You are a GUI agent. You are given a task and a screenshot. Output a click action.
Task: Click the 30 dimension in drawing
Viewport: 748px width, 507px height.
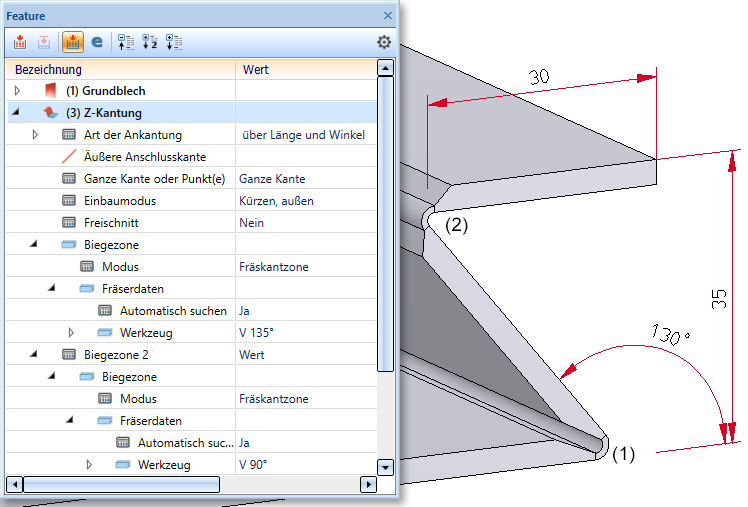coord(539,77)
